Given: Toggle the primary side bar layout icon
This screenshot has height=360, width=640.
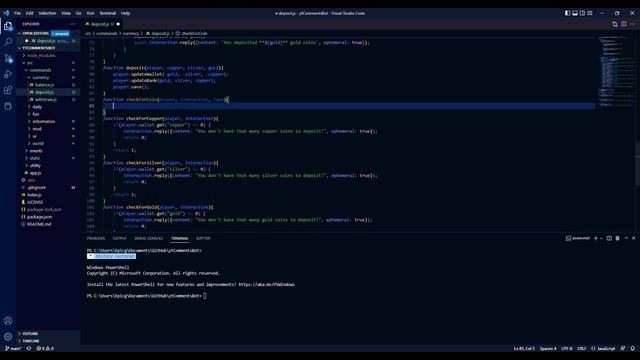Looking at the screenshot, I should click(567, 13).
